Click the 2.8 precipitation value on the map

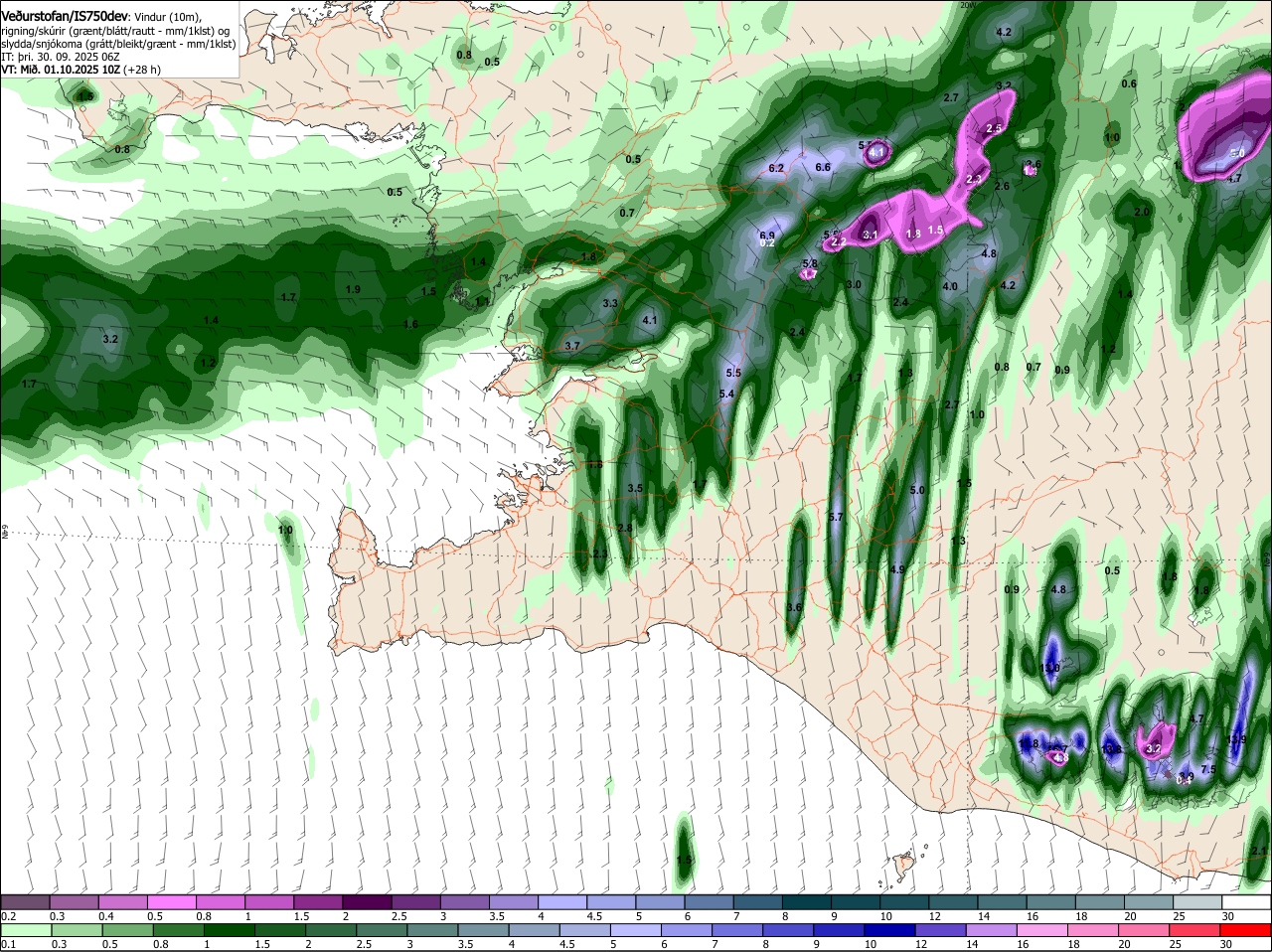(x=625, y=528)
